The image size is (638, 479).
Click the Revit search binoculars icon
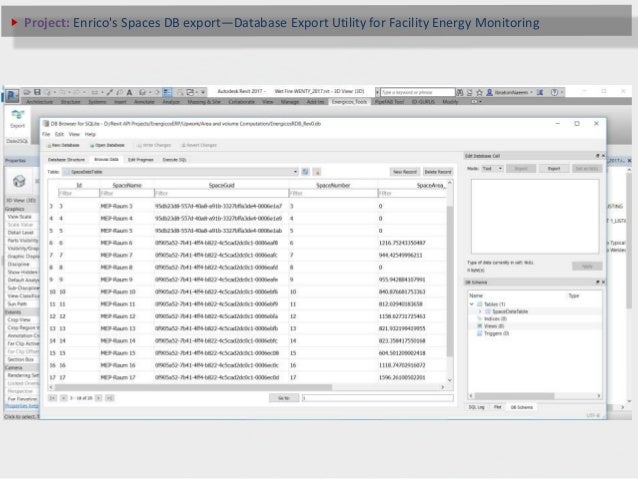(460, 92)
